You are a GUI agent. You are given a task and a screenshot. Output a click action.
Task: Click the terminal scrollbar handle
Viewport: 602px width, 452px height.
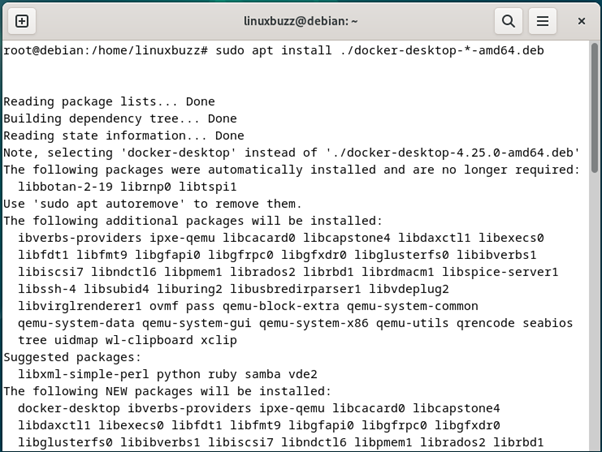click(x=594, y=108)
